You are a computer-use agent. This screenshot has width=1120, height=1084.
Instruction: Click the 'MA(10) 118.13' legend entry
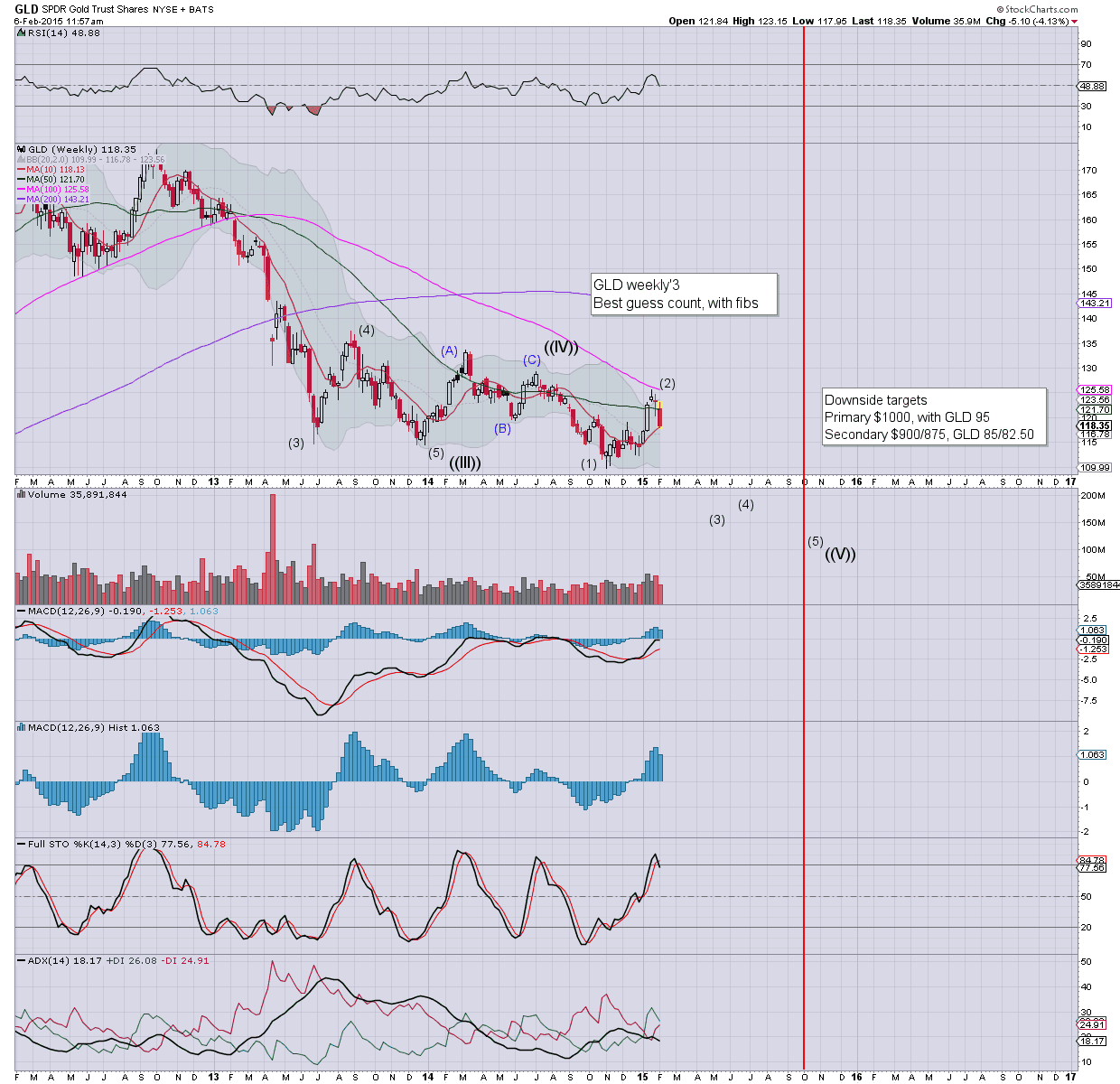click(55, 170)
